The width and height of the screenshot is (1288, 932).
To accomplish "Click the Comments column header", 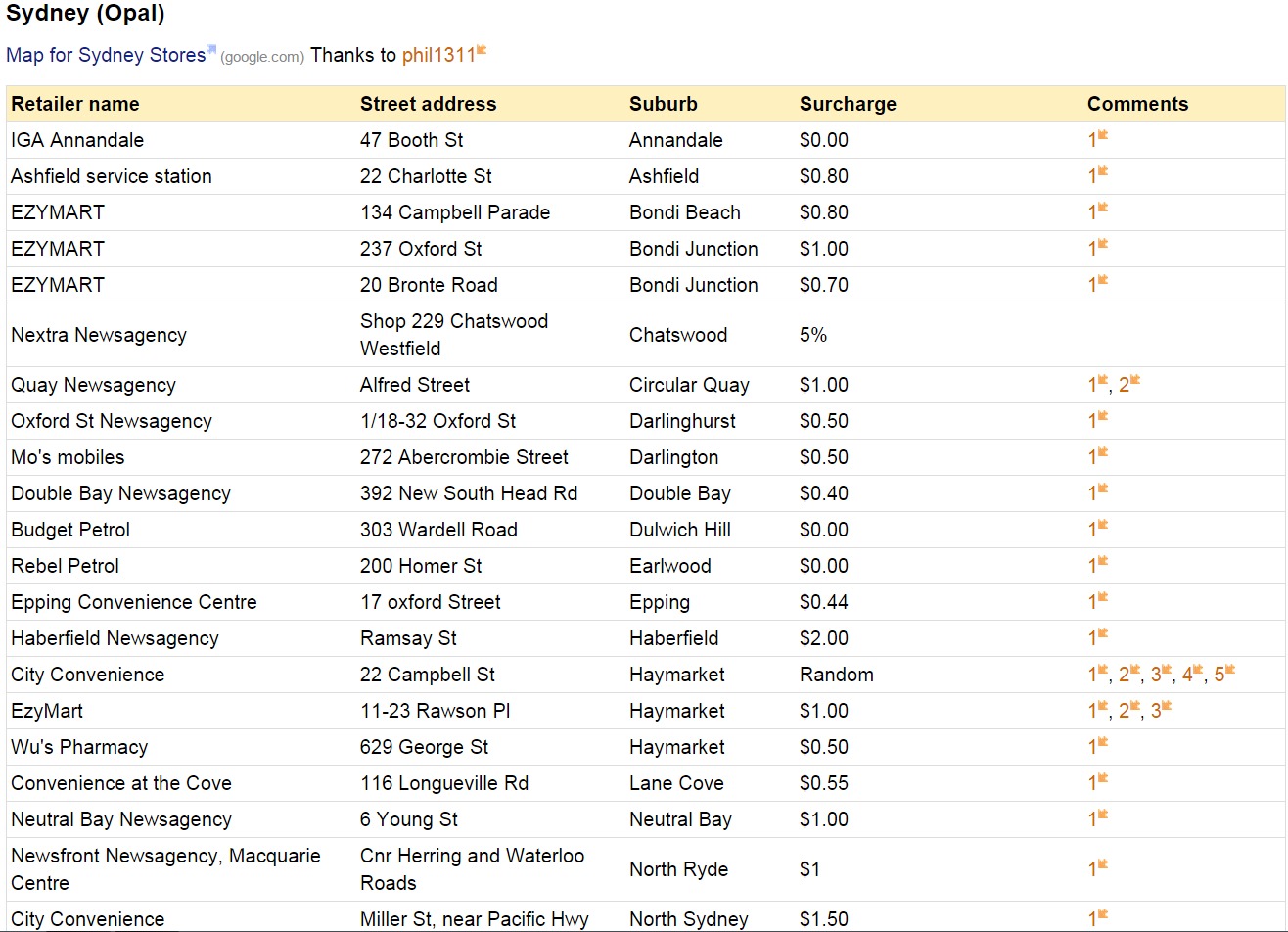I will point(1137,104).
